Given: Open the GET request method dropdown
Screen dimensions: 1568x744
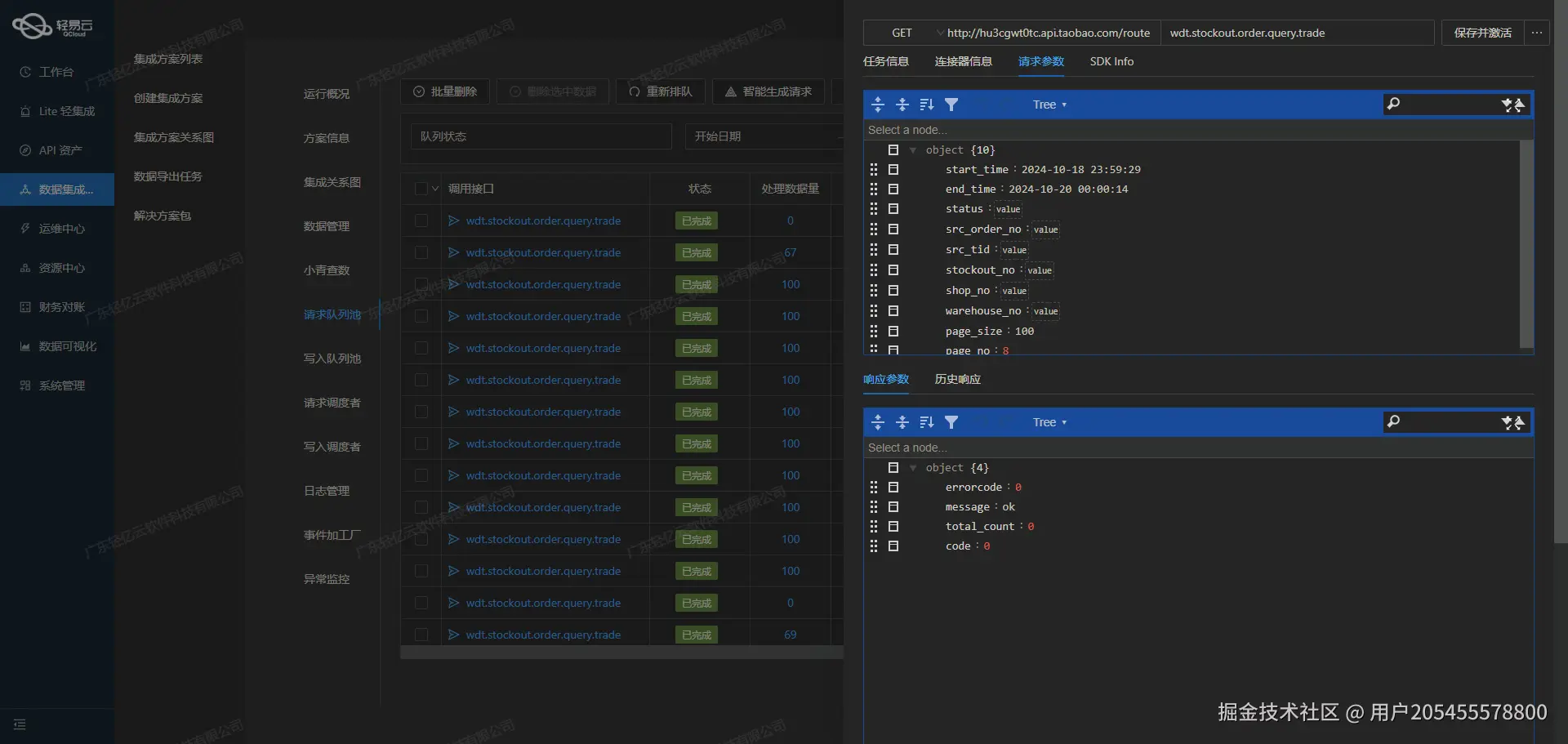Looking at the screenshot, I should click(x=904, y=33).
